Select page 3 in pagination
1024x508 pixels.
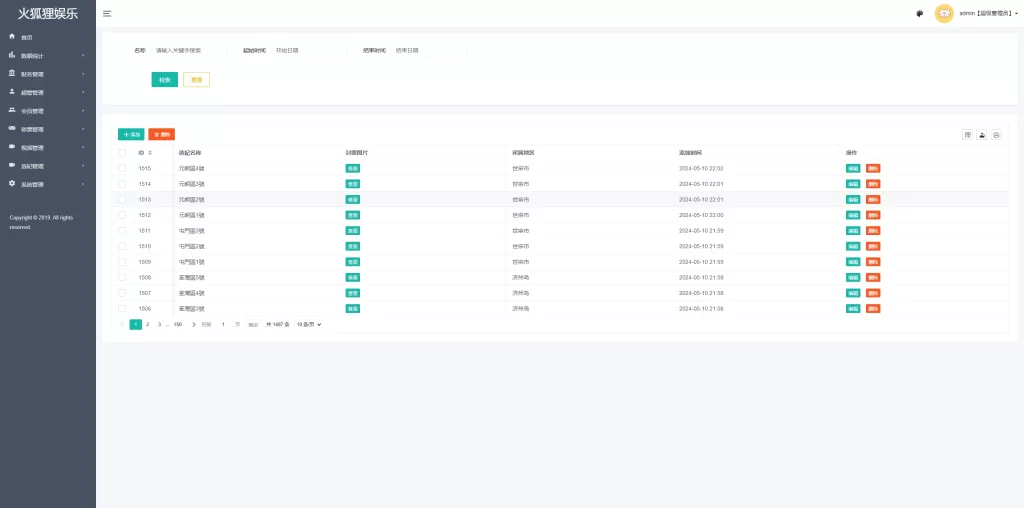[159, 325]
